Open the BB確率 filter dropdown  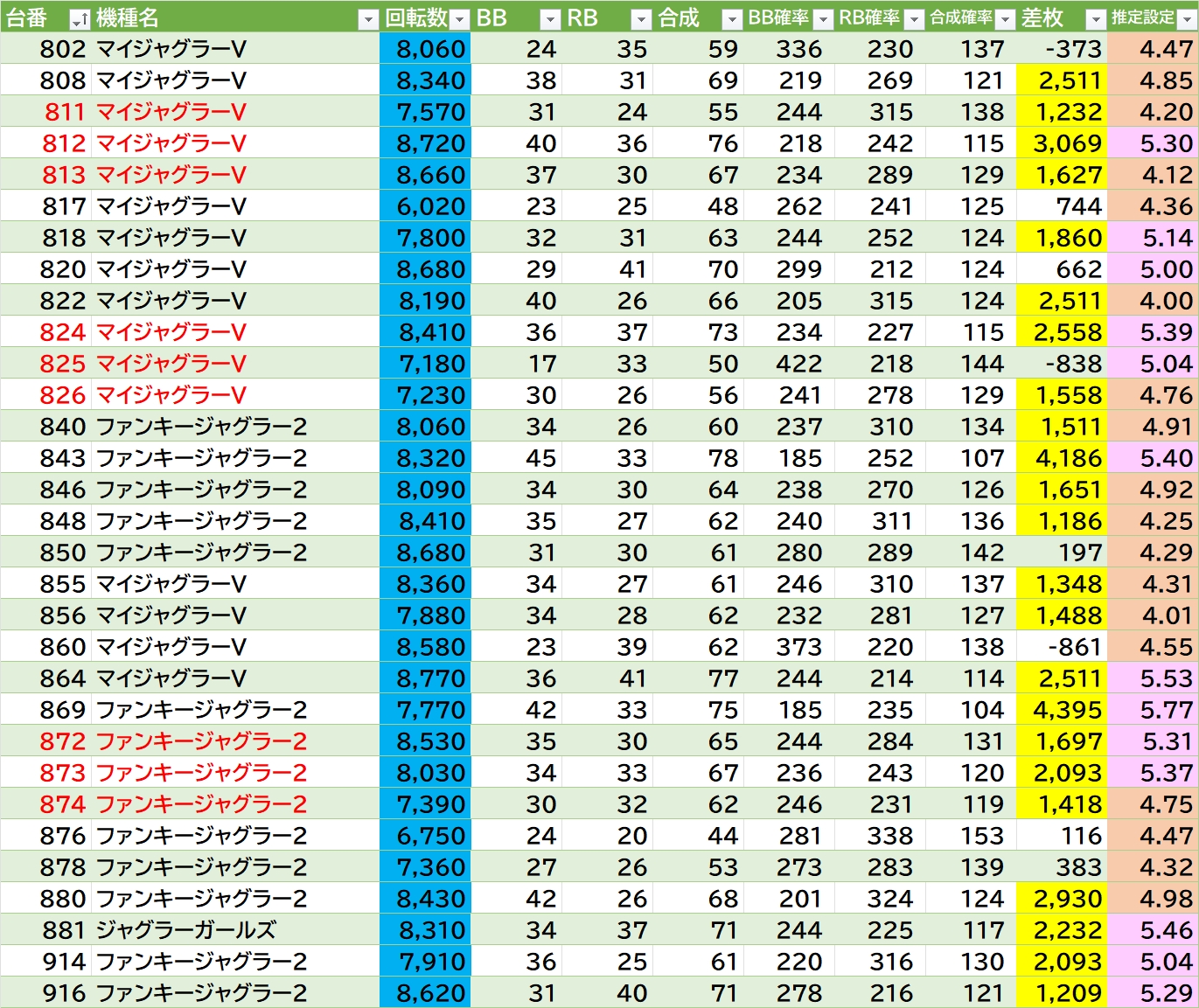(823, 19)
